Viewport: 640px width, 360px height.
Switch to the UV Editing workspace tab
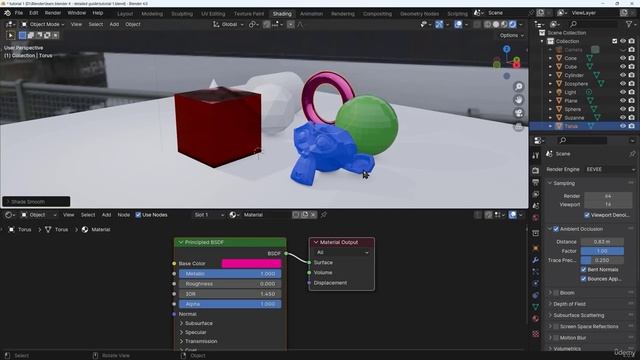[x=213, y=13]
